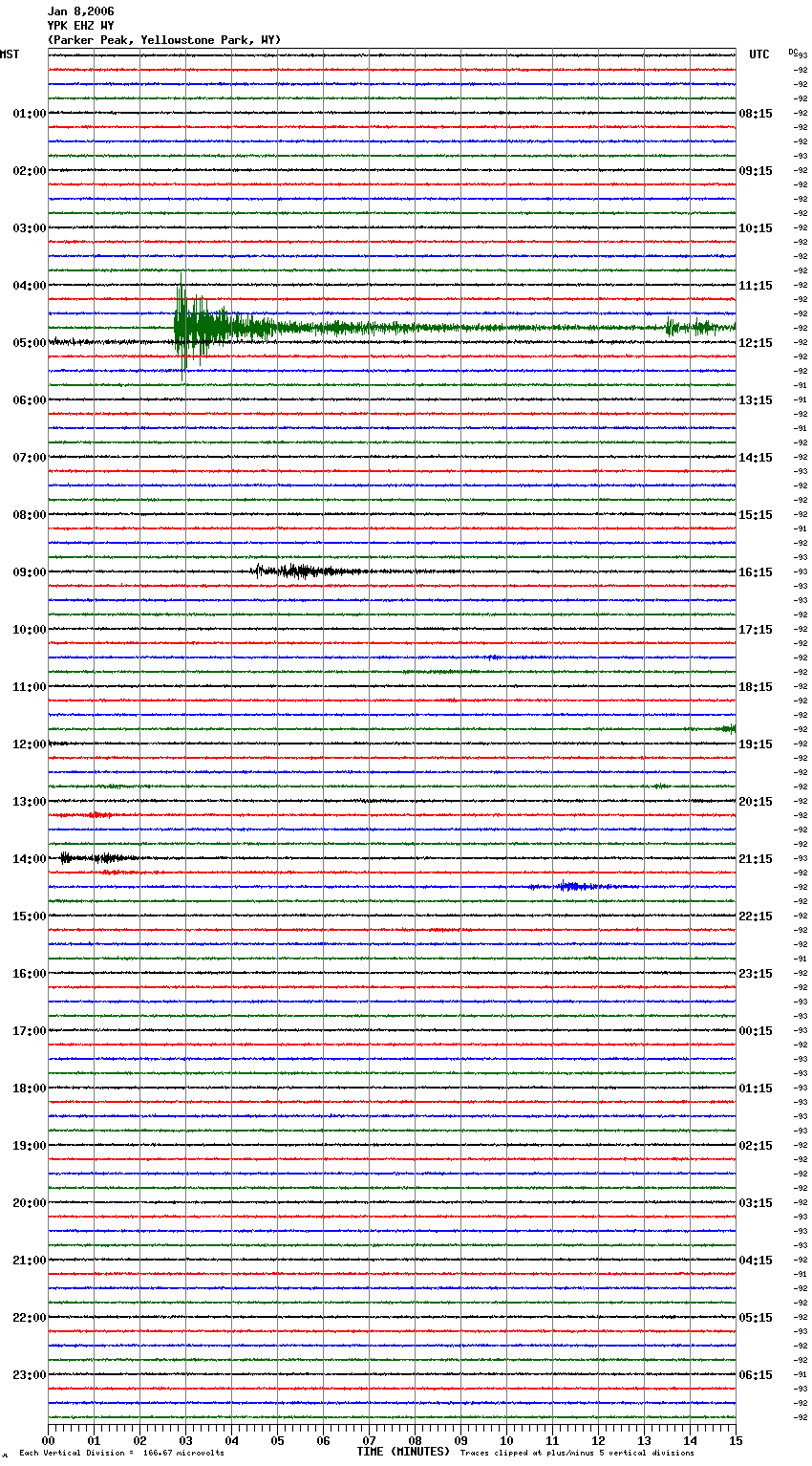The image size is (812, 1466).
Task: Select the '07:00' MST hour label
Action: (30, 458)
